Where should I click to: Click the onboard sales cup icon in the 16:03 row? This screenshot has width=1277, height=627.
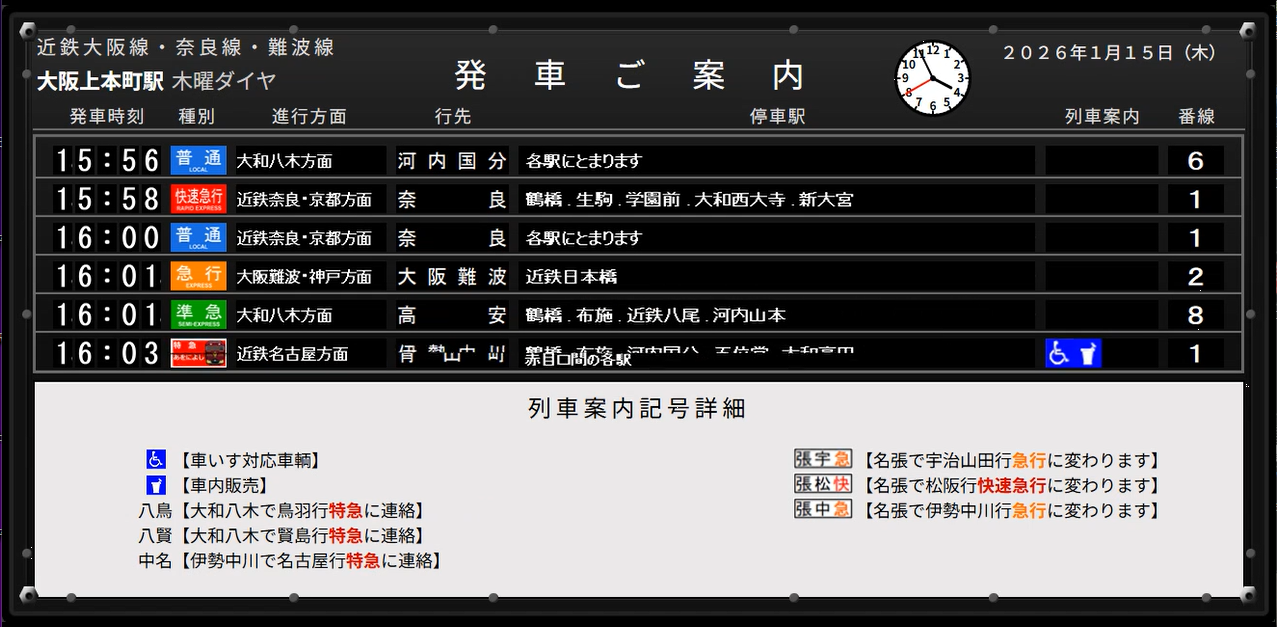[1087, 353]
